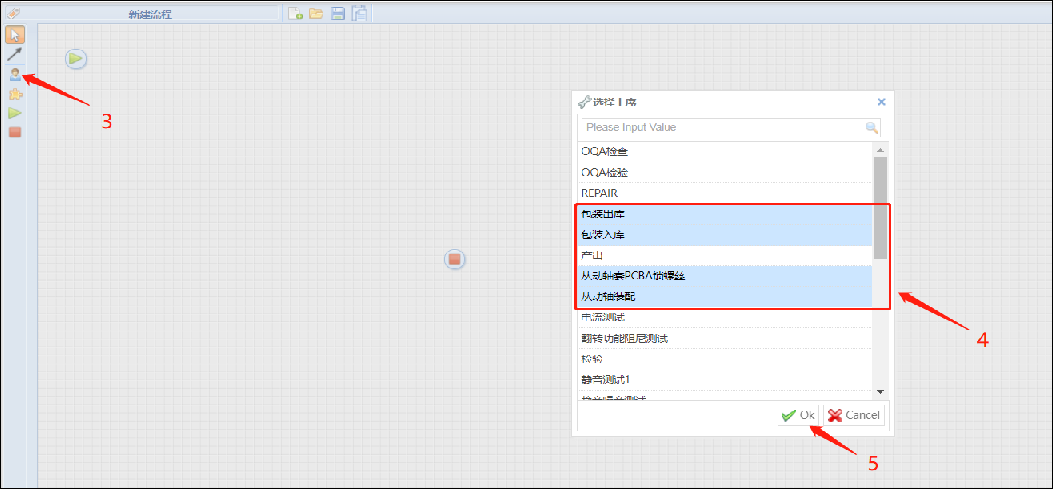Select the green start node tool
This screenshot has height=489, width=1054.
[15, 113]
